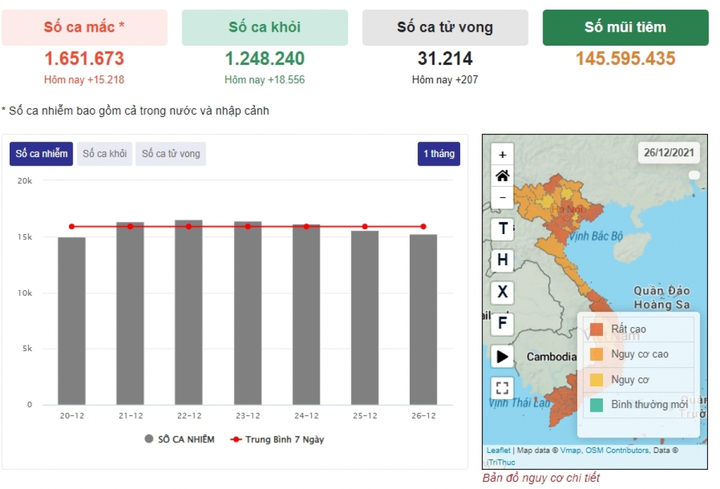
Task: Click the 26/12/2021 map date label
Action: [669, 153]
